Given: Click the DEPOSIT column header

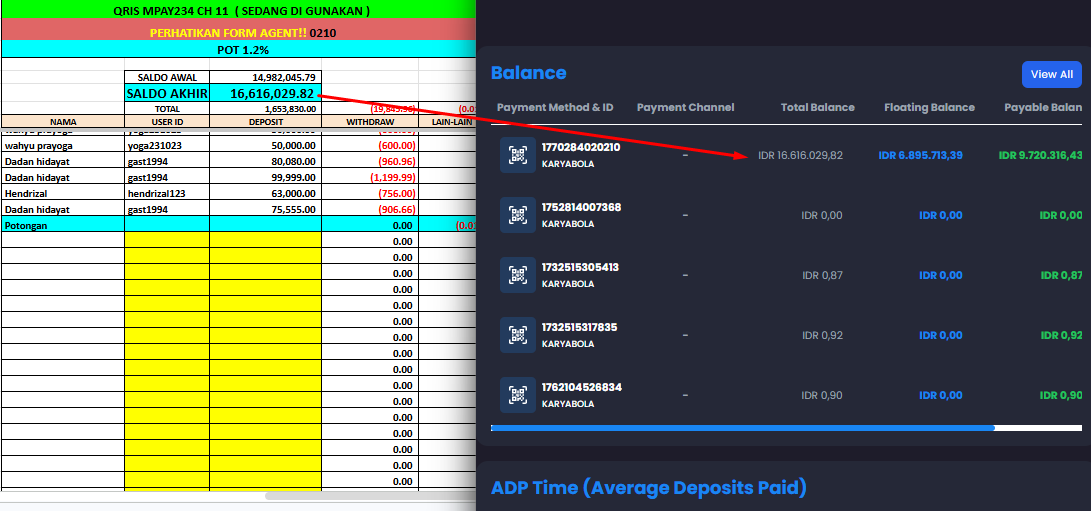Looking at the screenshot, I should click(x=265, y=121).
